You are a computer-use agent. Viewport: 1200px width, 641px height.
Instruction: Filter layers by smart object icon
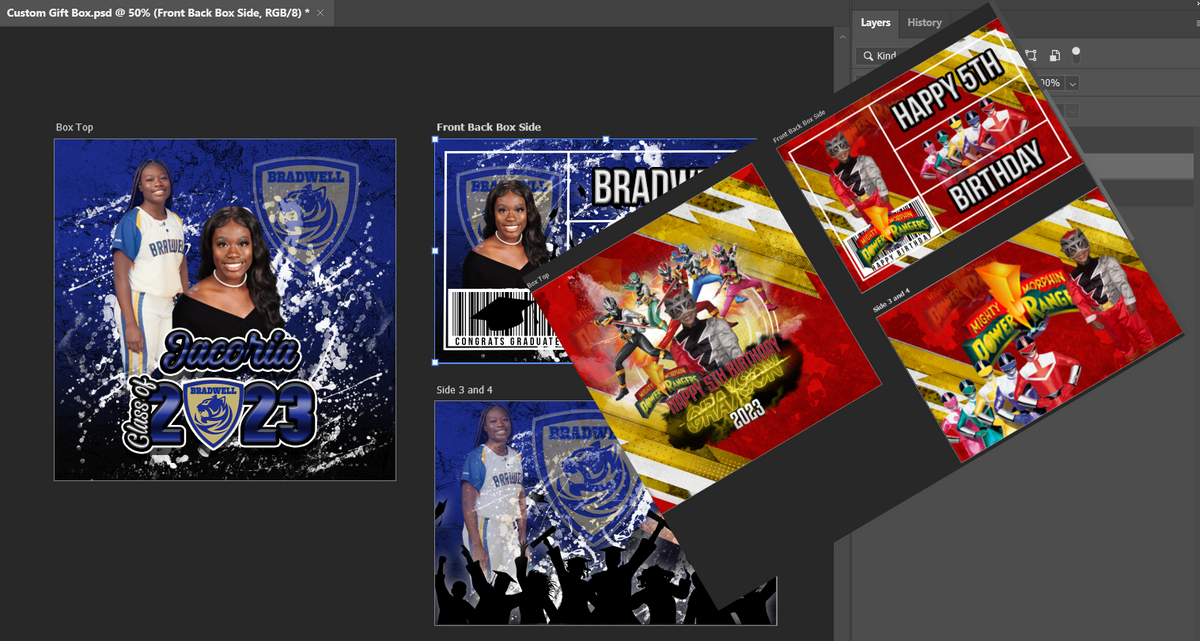[1056, 56]
